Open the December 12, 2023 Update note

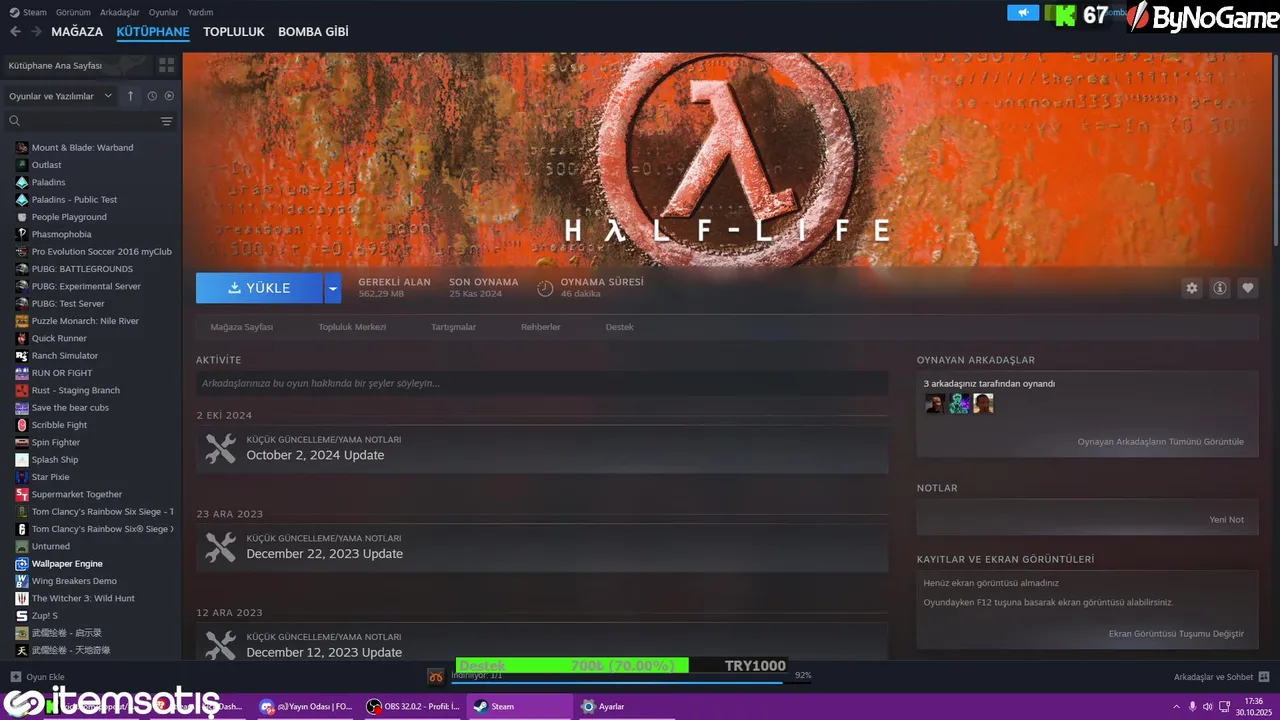pyautogui.click(x=542, y=643)
